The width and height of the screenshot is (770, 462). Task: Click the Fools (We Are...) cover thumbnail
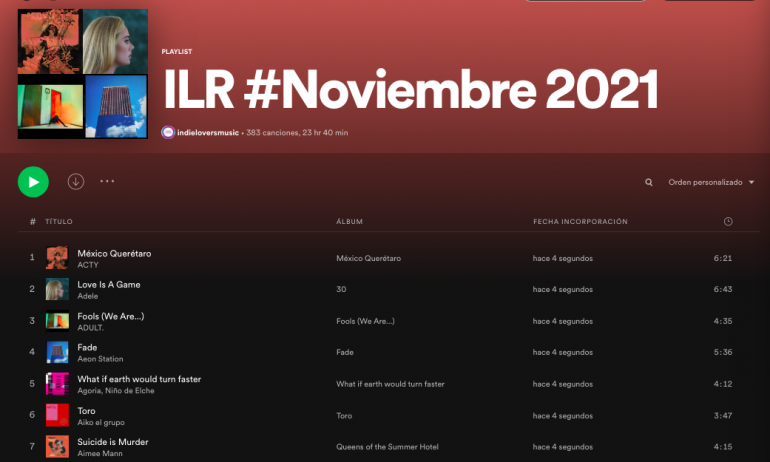(x=57, y=321)
